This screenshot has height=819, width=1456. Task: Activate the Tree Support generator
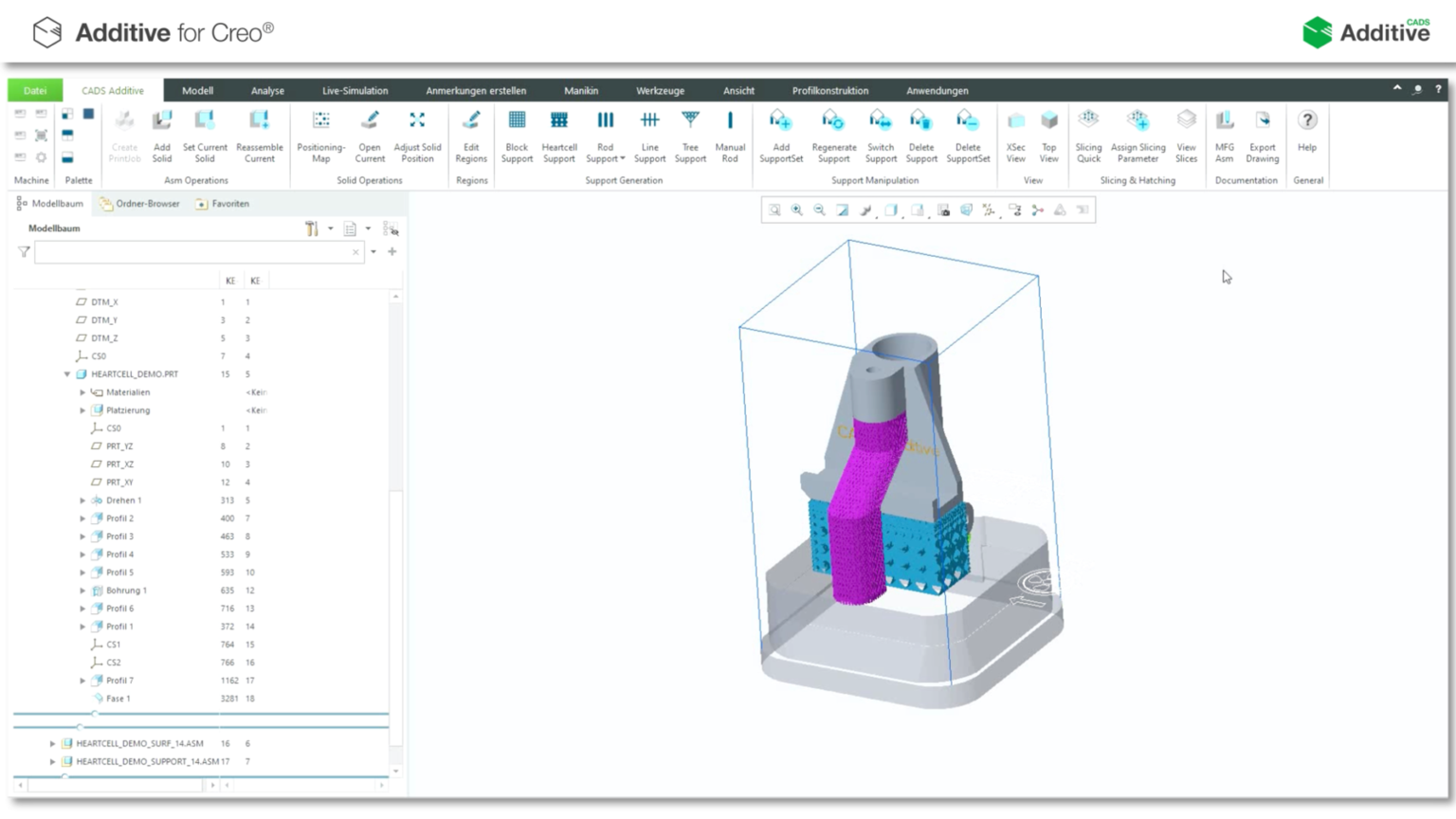[689, 133]
